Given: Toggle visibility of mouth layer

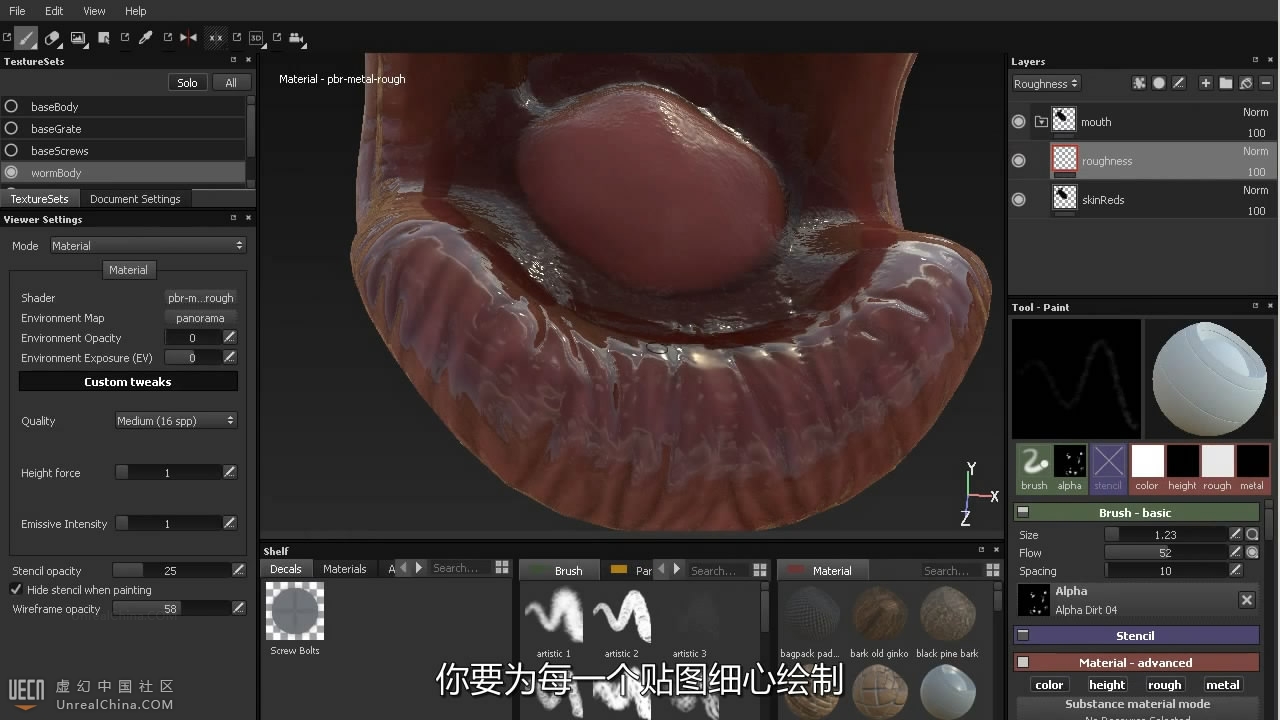Looking at the screenshot, I should (1019, 121).
